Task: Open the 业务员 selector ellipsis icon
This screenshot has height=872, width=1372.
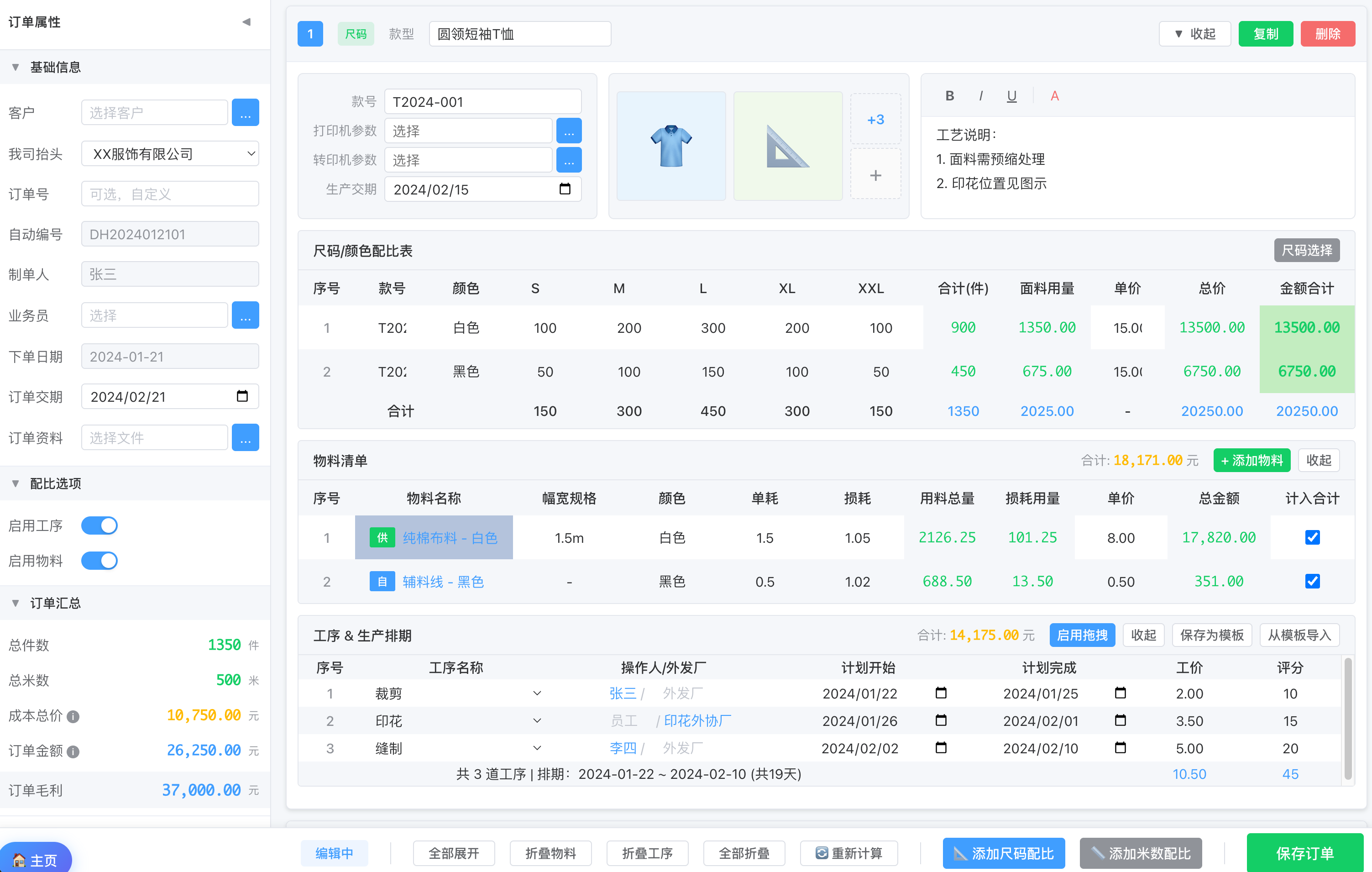Action: click(245, 315)
